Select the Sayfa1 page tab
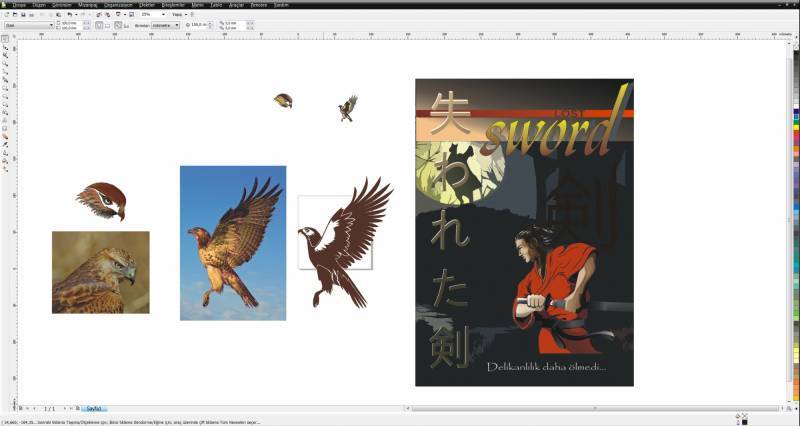 coord(94,409)
